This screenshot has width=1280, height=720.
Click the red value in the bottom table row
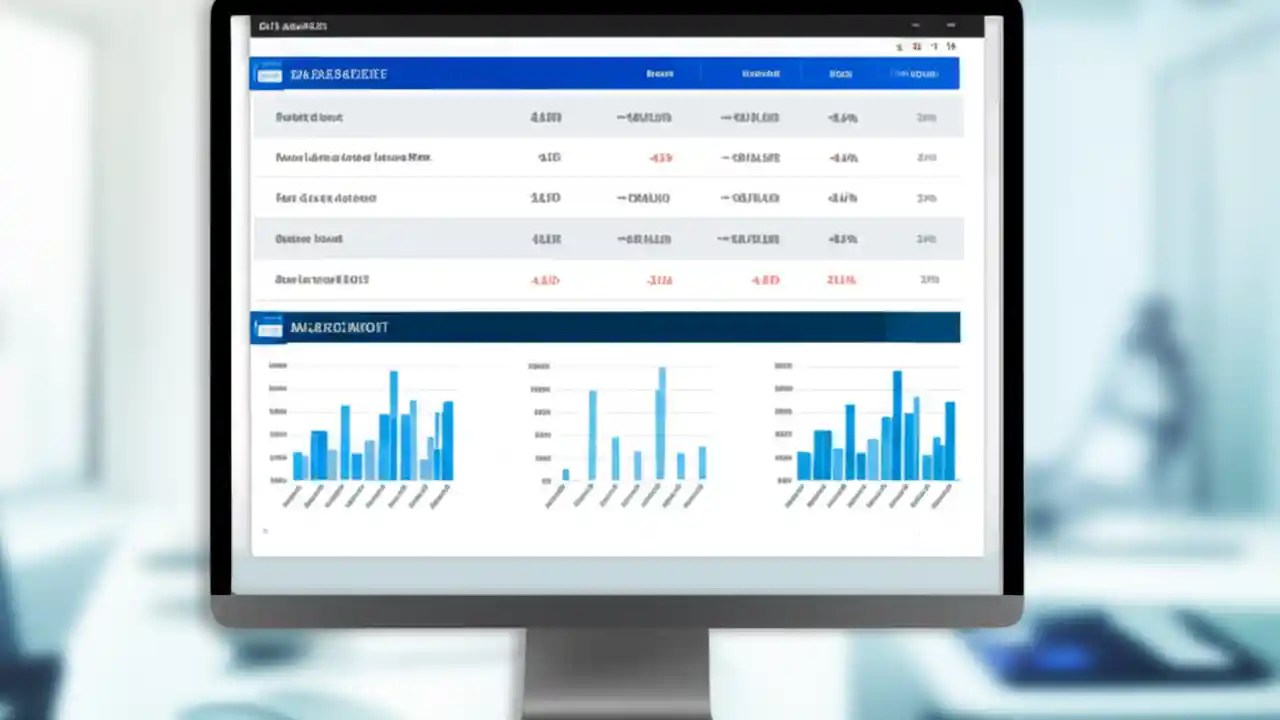click(x=545, y=280)
